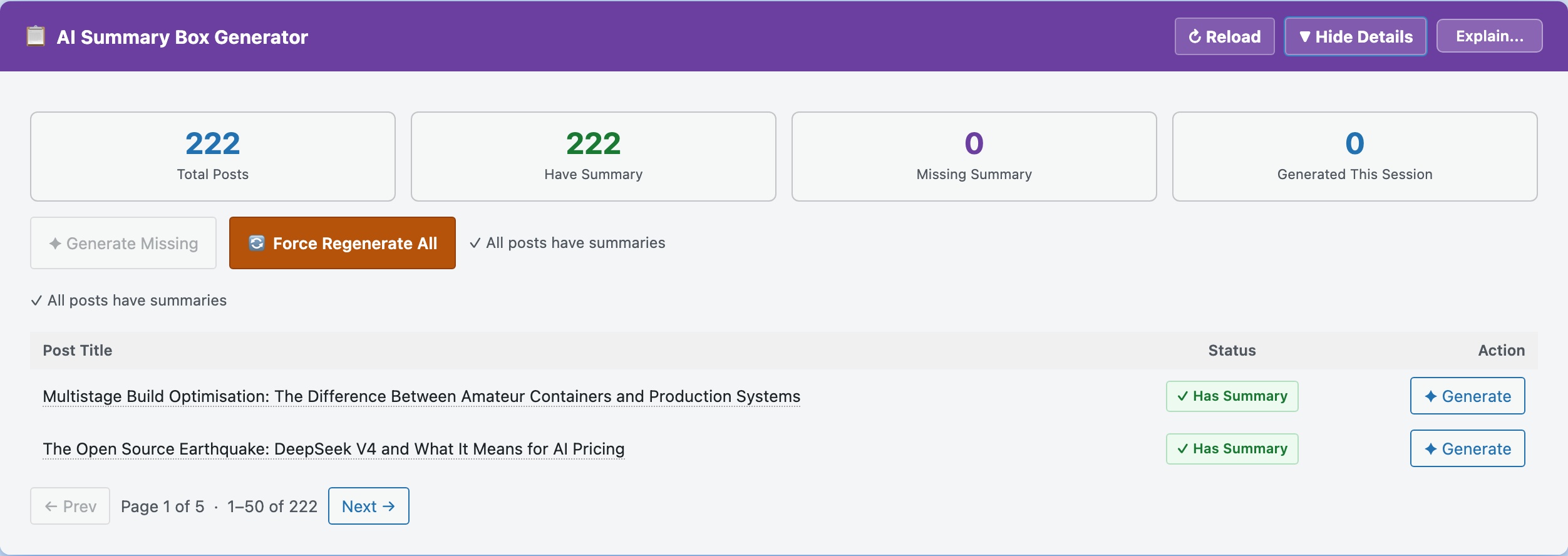
Task: Select the Generated This Session card
Action: 1355,157
